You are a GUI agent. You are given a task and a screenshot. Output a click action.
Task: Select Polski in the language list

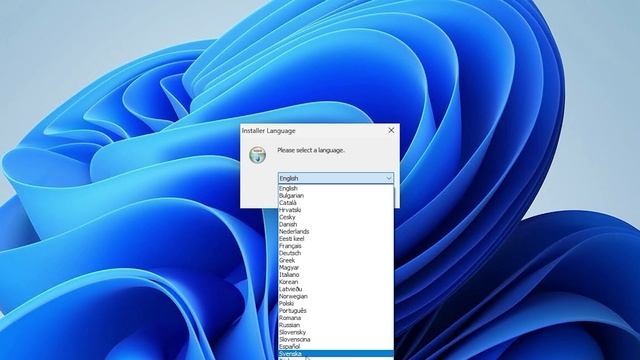pos(336,304)
